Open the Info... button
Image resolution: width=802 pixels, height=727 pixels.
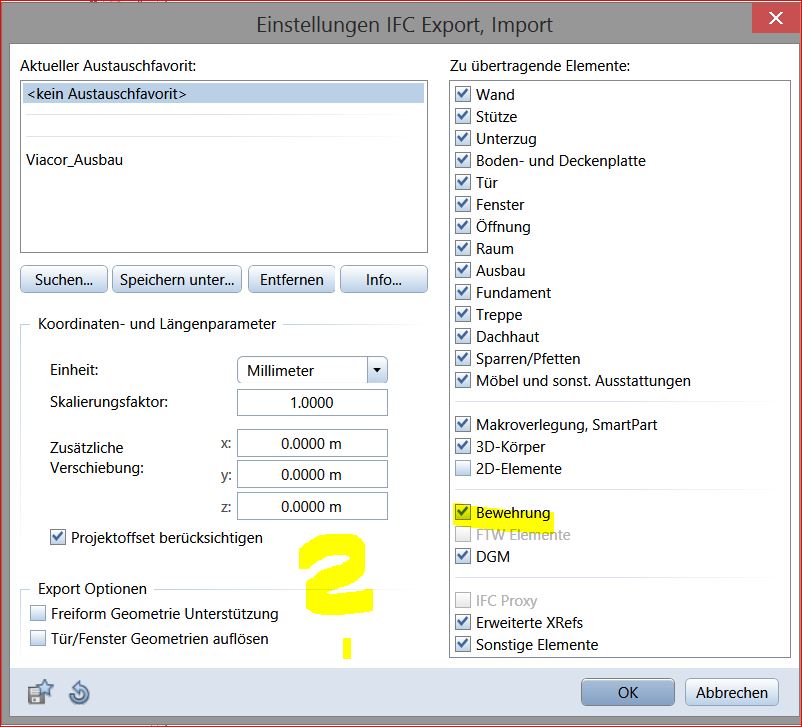(383, 280)
